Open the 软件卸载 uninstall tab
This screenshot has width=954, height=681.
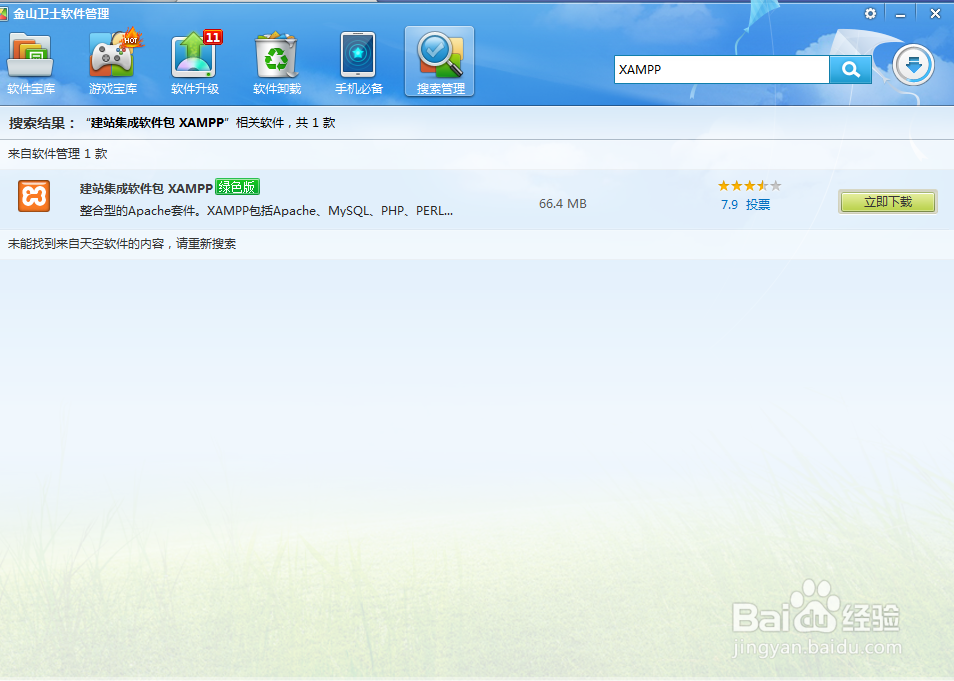pos(277,63)
